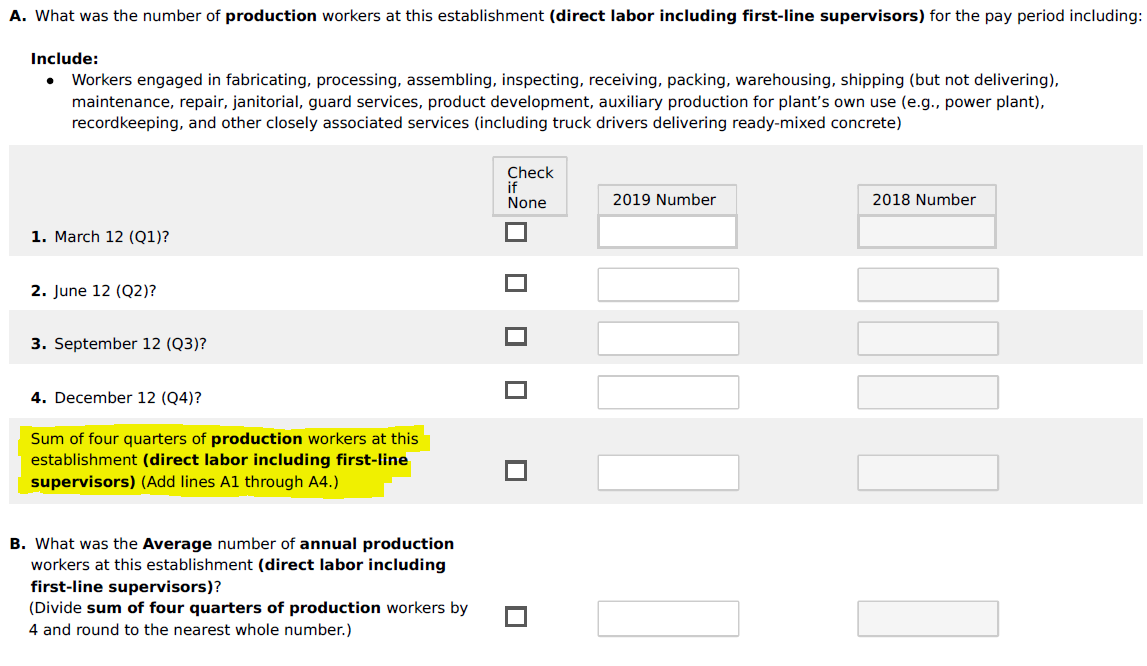Click the 2019 average production workers field
Image resolution: width=1147 pixels, height=666 pixels.
(x=668, y=618)
